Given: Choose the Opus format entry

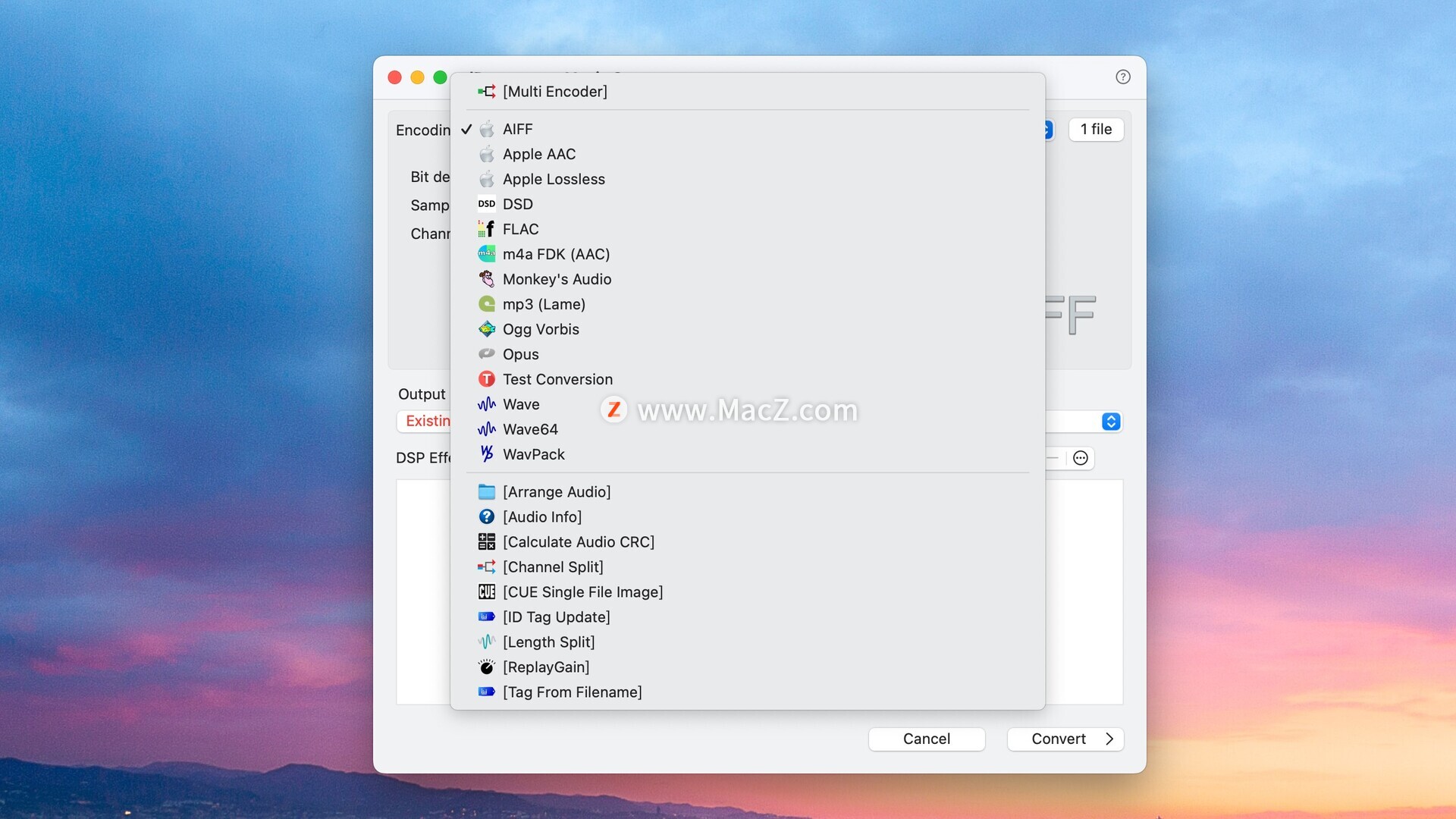Looking at the screenshot, I should (x=520, y=354).
